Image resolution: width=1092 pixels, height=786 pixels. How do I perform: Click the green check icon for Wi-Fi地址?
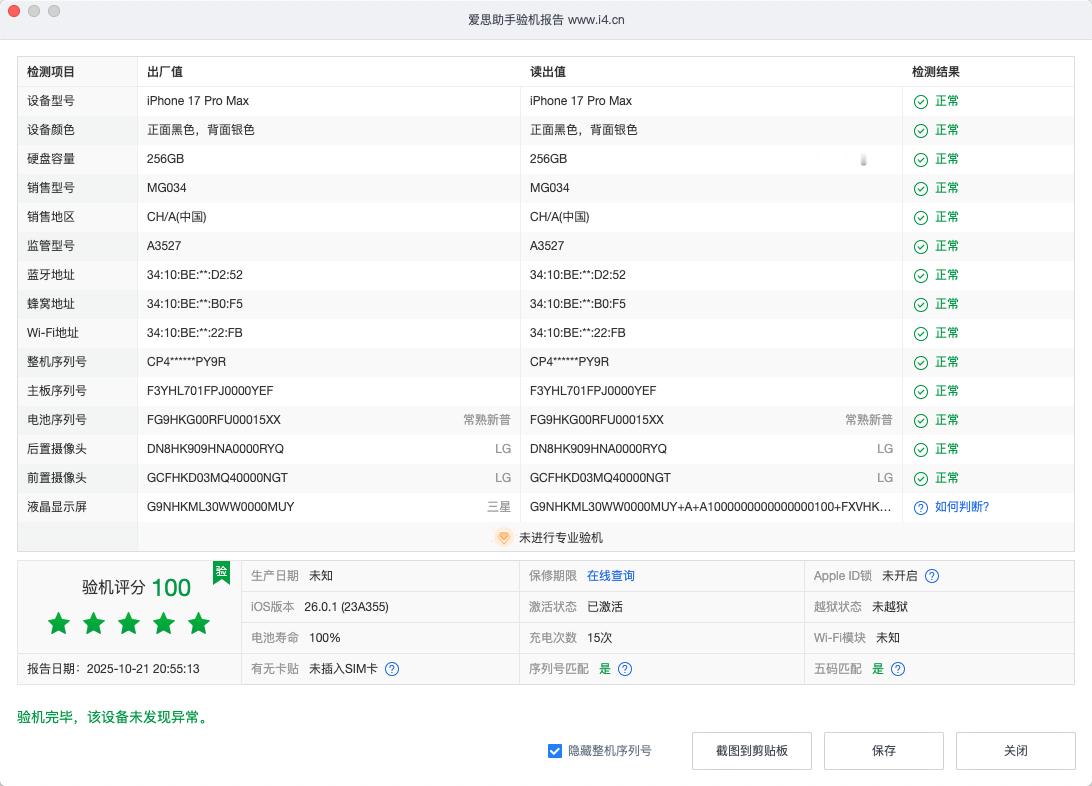coord(921,333)
